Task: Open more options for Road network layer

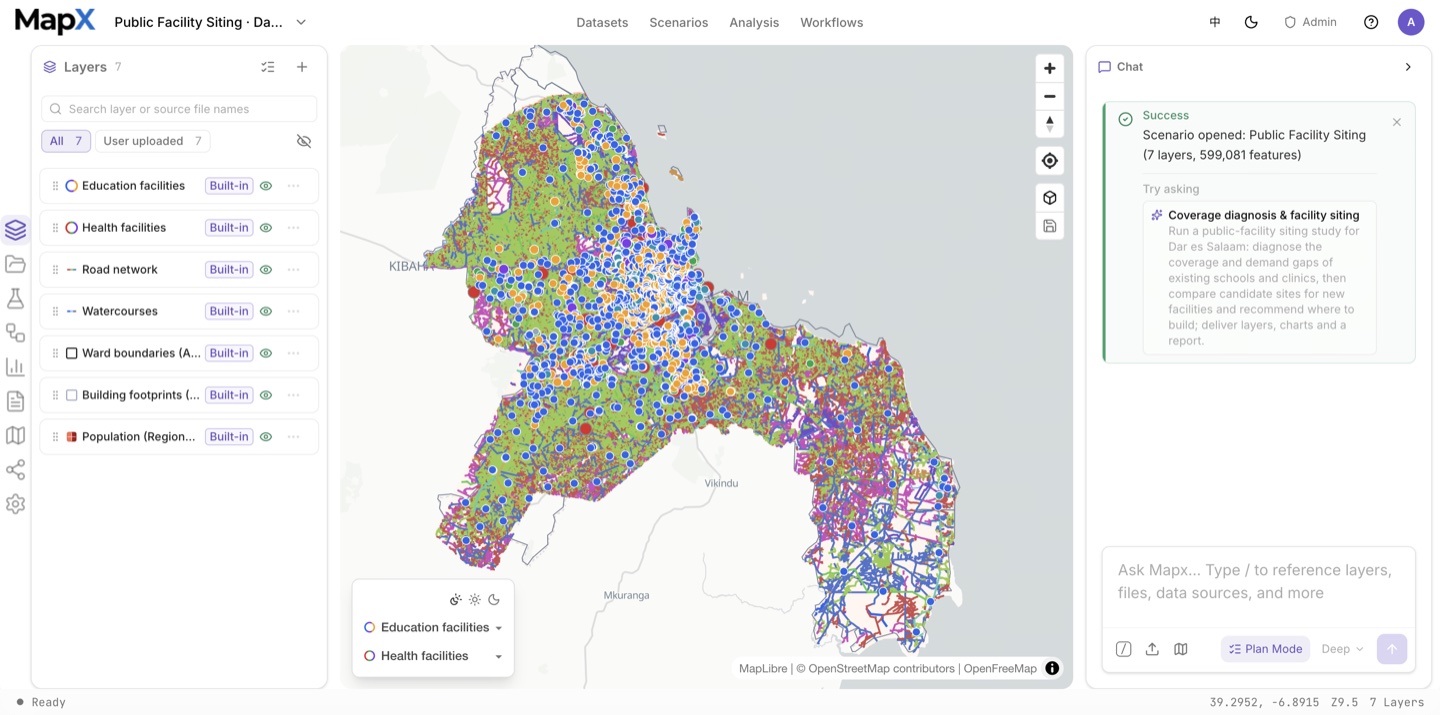Action: [x=294, y=270]
